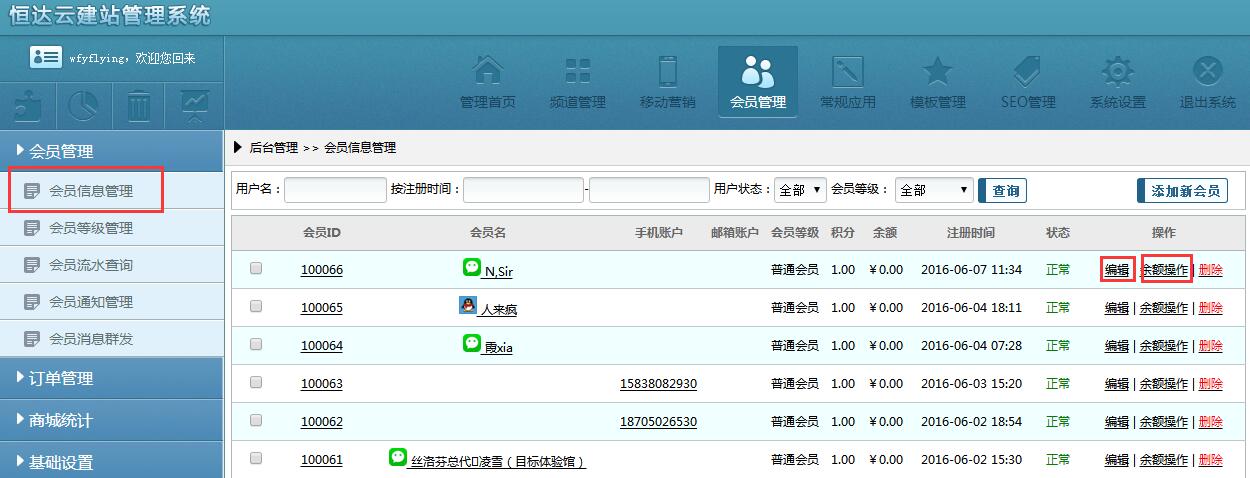Open 移动营销 phone icon

tap(667, 72)
